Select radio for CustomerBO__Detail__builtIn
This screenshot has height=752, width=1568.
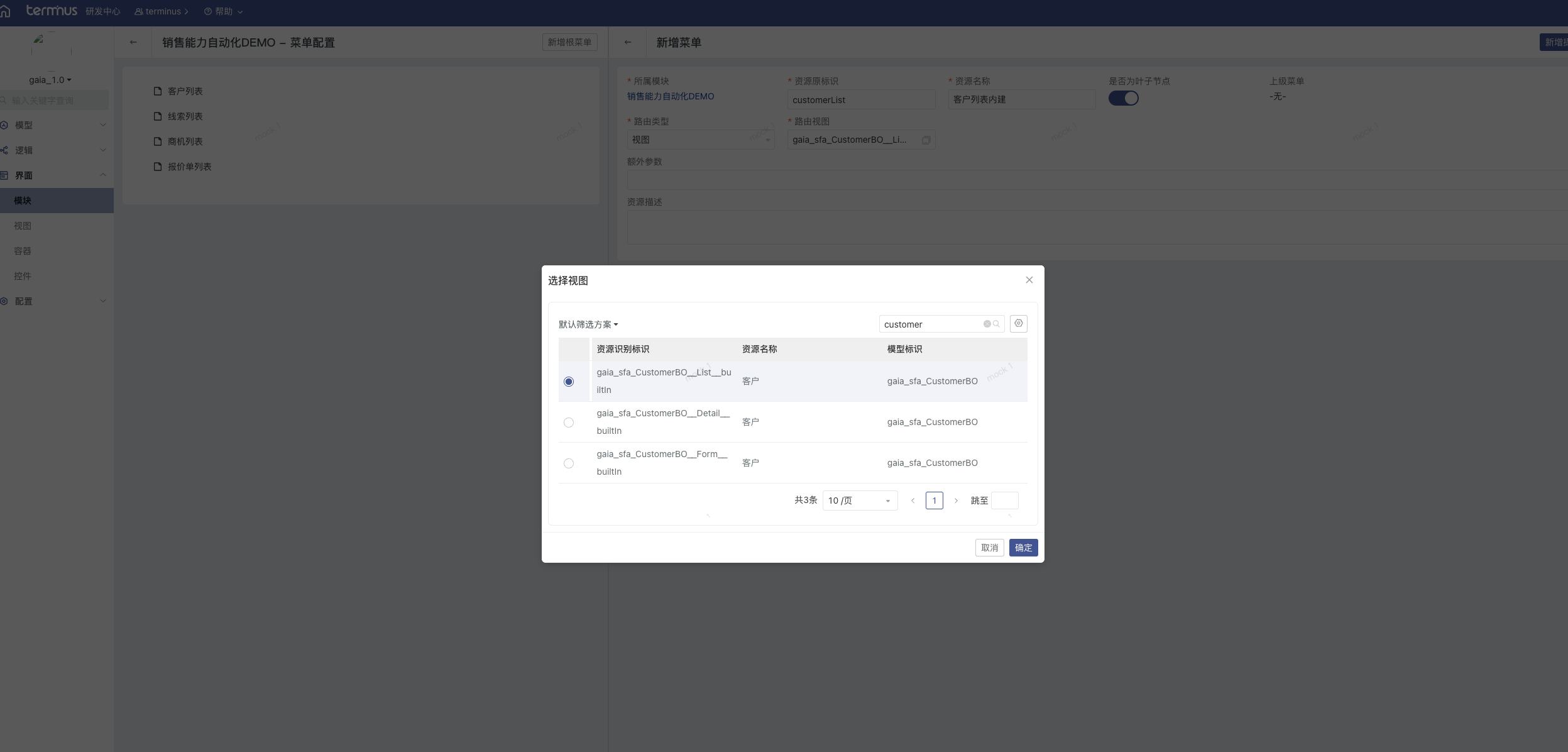(569, 423)
